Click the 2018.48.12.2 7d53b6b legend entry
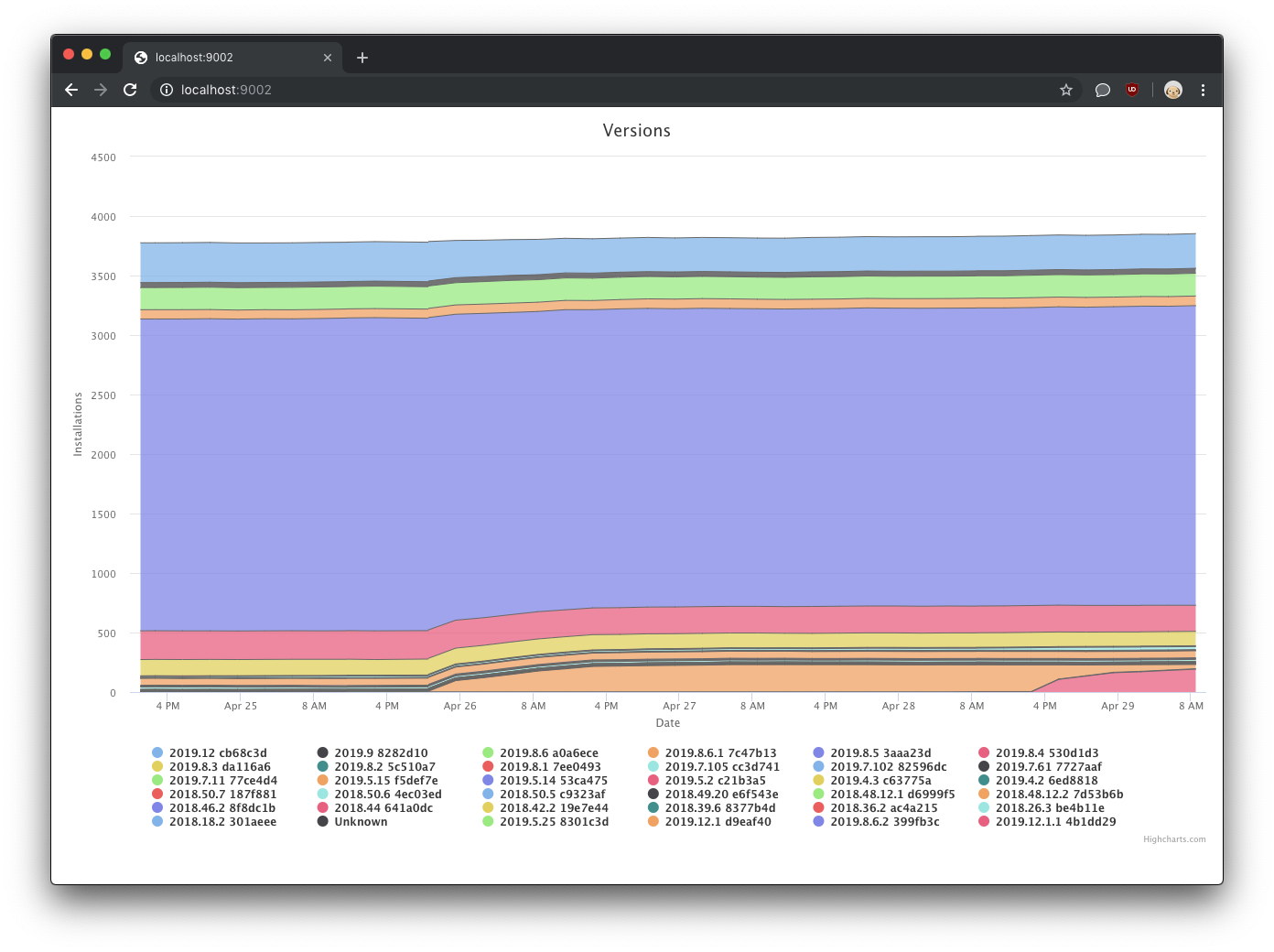Viewport: 1274px width, 952px height. [x=1052, y=795]
